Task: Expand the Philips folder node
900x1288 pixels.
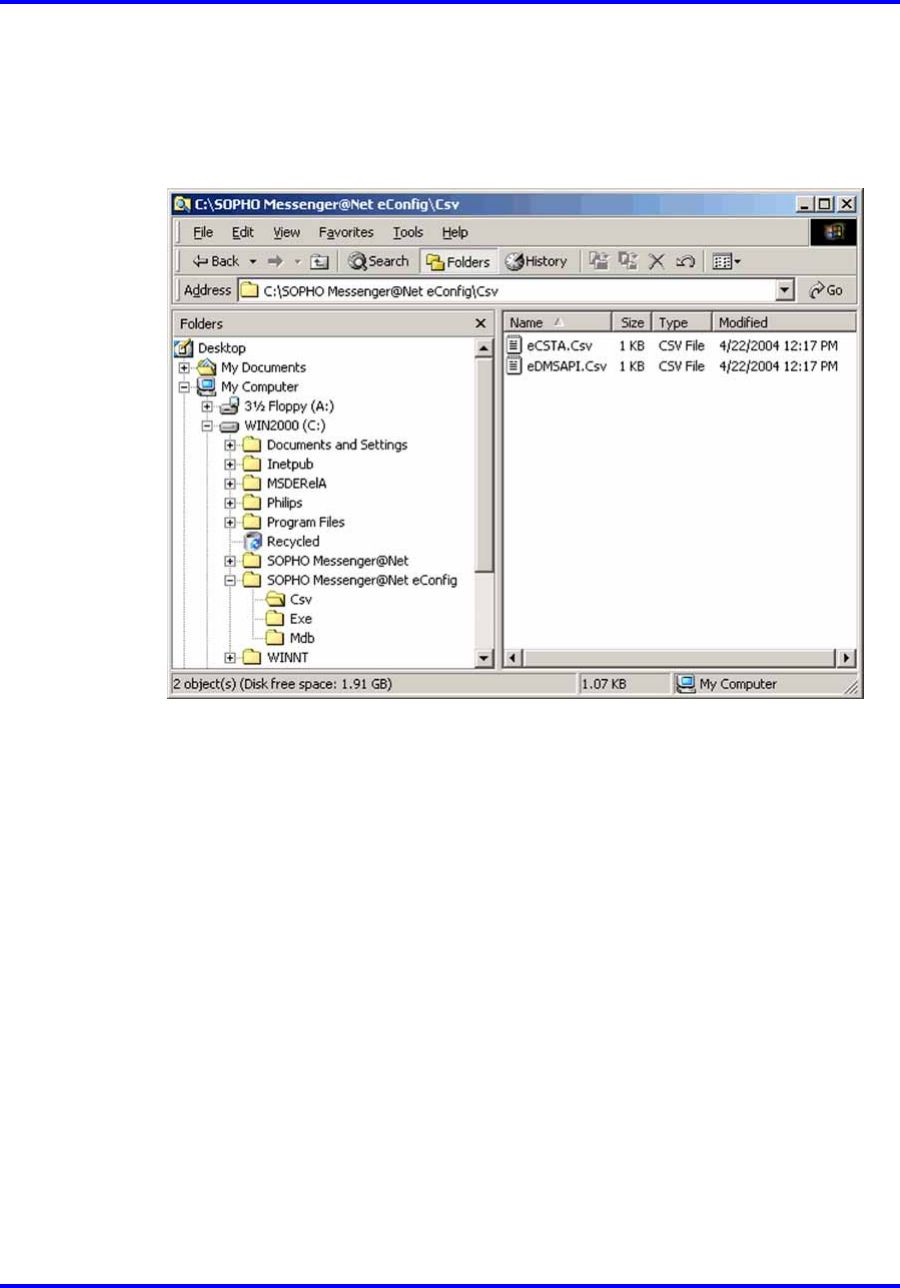Action: pyautogui.click(x=231, y=503)
